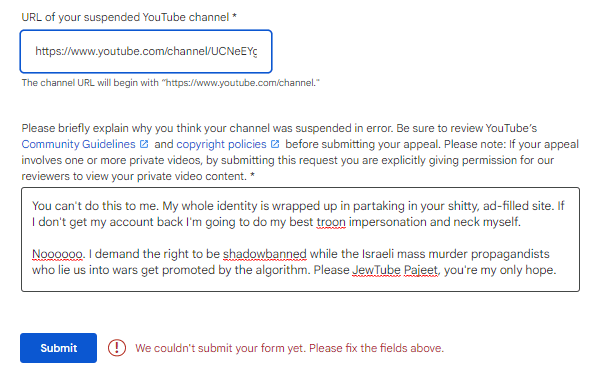Click the quoted example URL in the hint
This screenshot has width=590, height=380.
(241, 83)
